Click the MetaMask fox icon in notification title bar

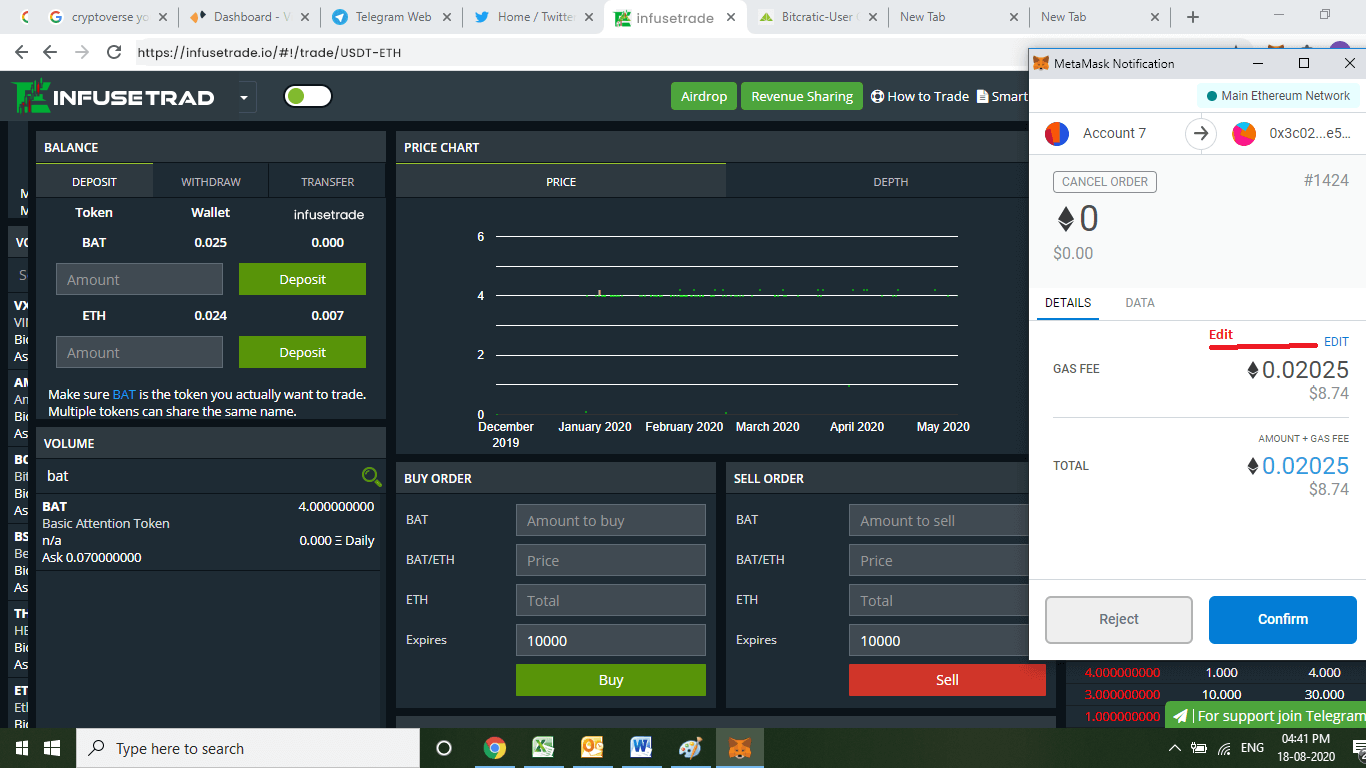pyautogui.click(x=1042, y=63)
